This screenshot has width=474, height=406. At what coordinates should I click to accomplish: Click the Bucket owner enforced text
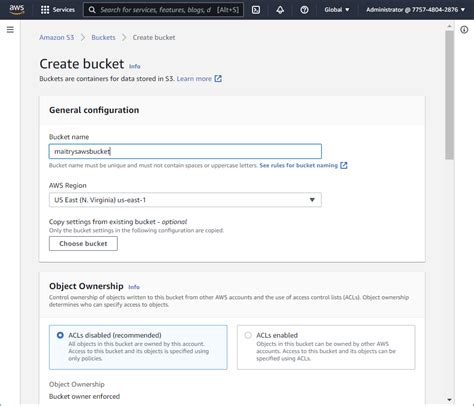pyautogui.click(x=84, y=396)
